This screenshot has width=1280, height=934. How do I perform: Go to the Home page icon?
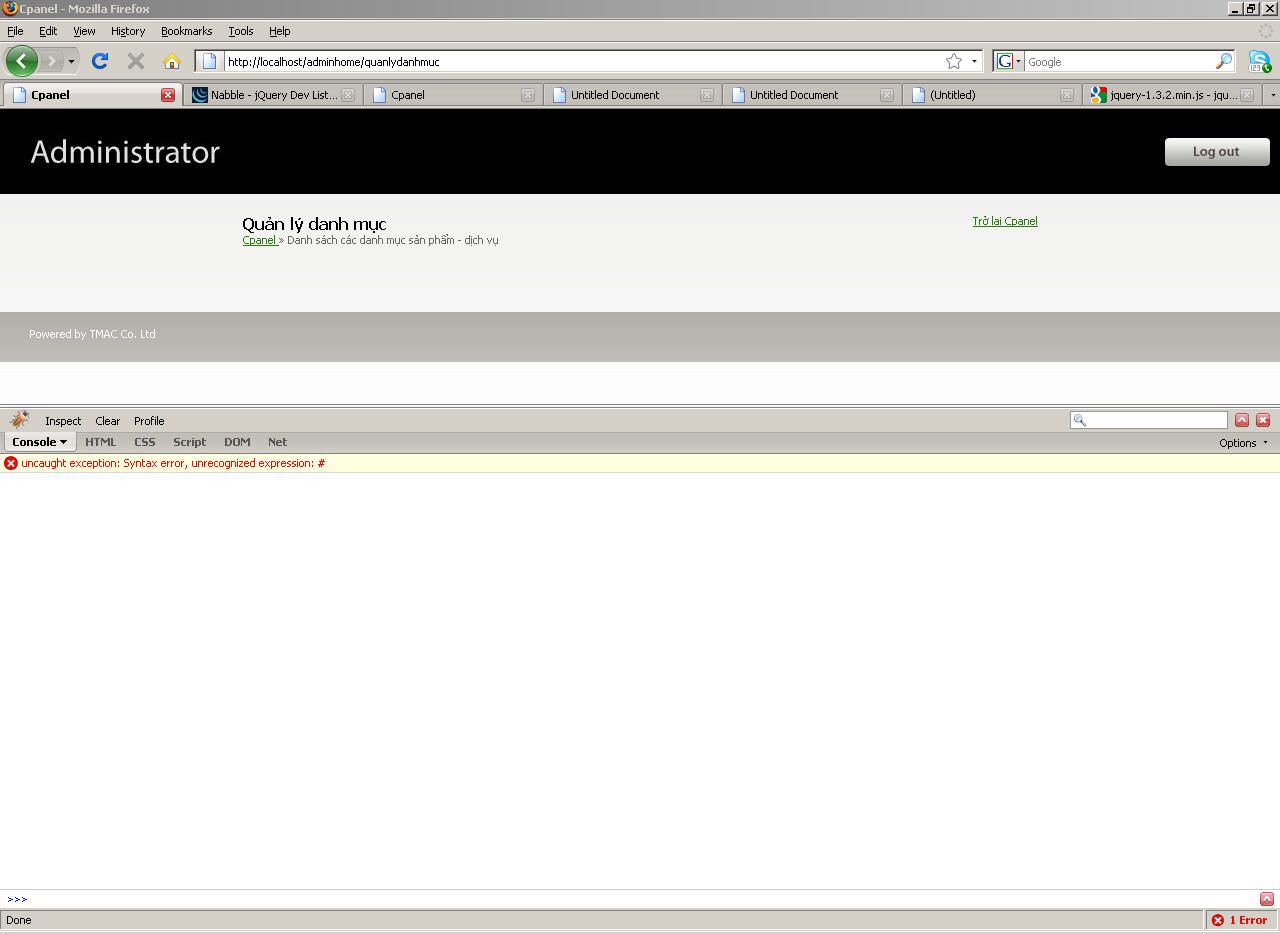pyautogui.click(x=171, y=61)
